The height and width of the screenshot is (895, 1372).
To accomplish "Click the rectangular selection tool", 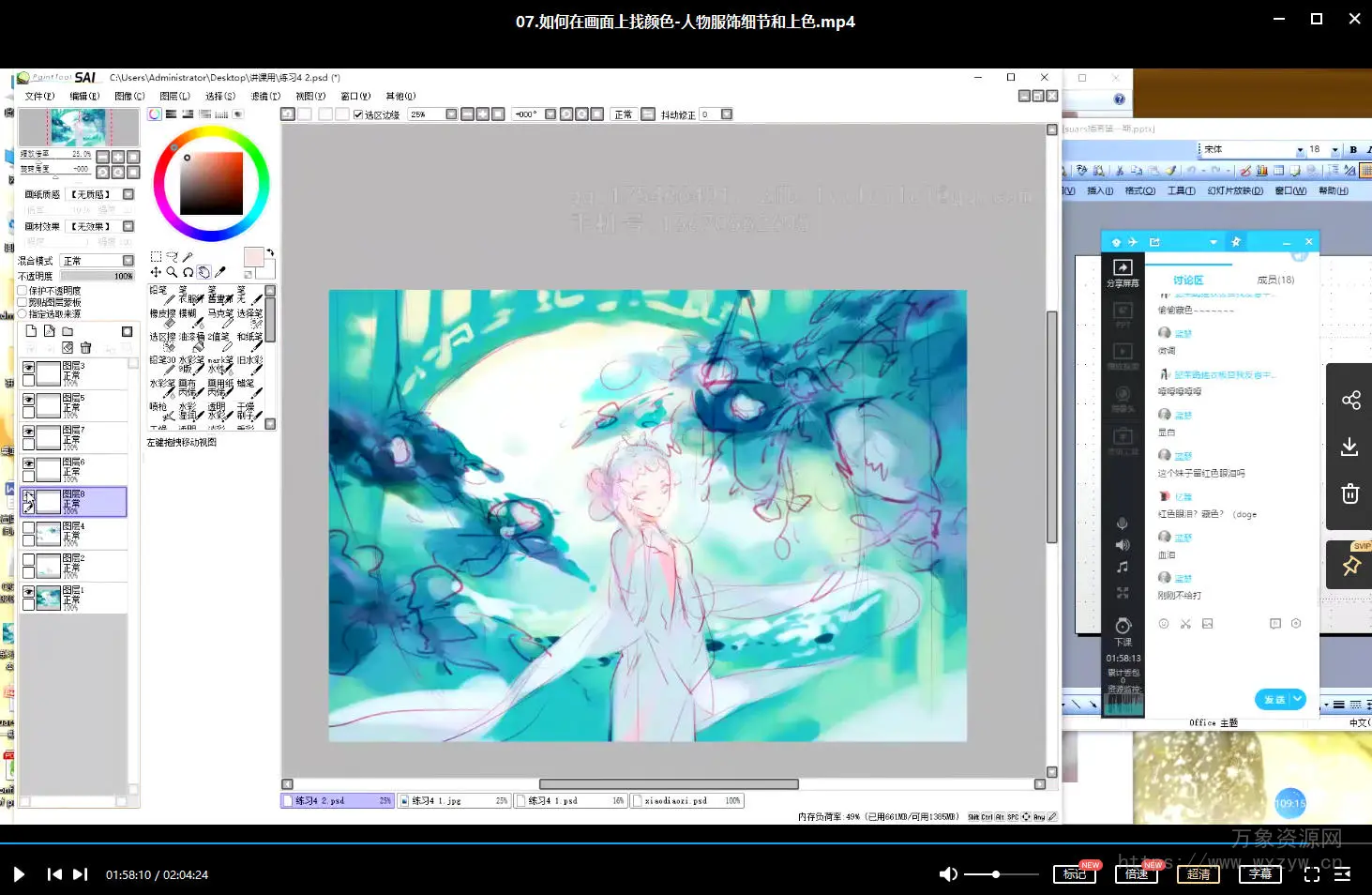I will [x=156, y=256].
